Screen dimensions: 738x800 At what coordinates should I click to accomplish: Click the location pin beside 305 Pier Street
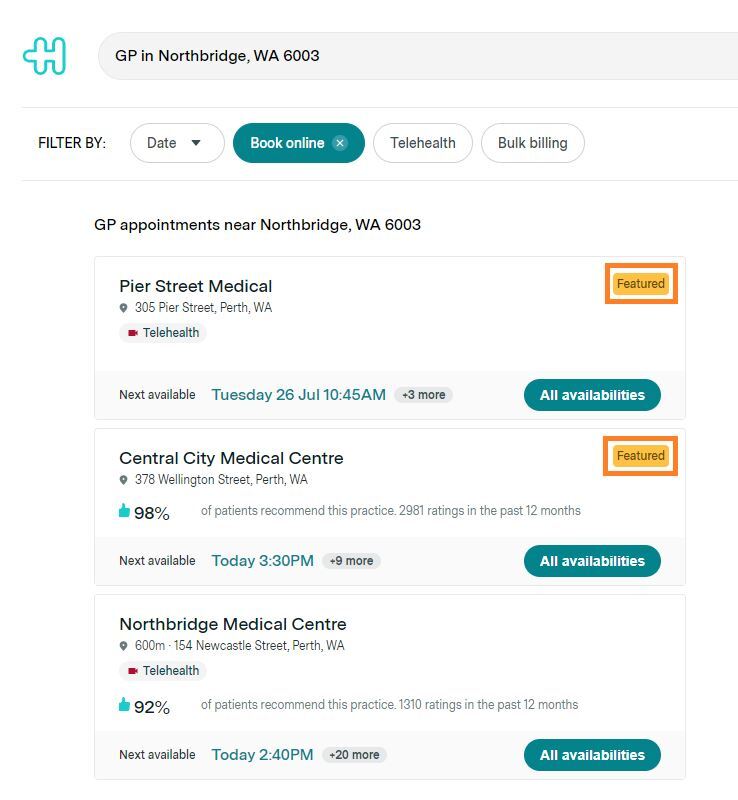pyautogui.click(x=124, y=308)
